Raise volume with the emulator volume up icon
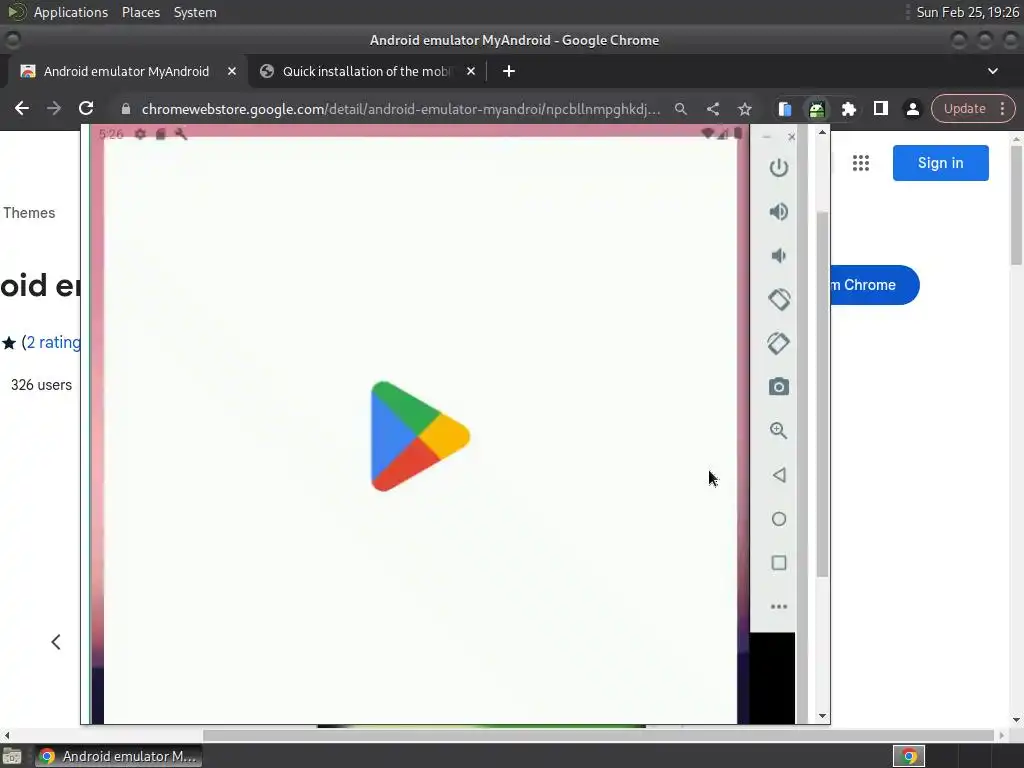The height and width of the screenshot is (768, 1024). (x=778, y=212)
